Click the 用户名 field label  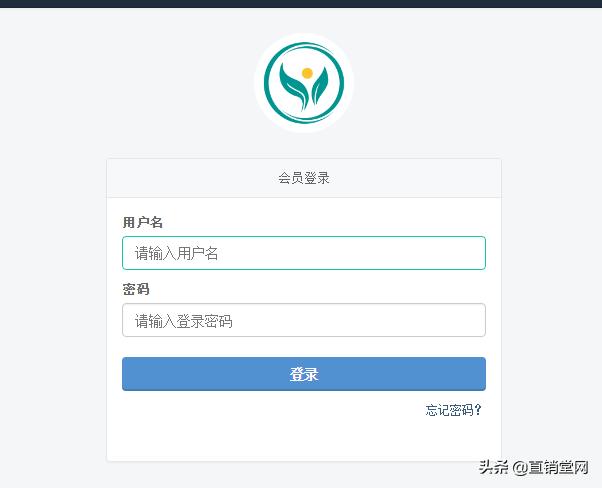[143, 222]
